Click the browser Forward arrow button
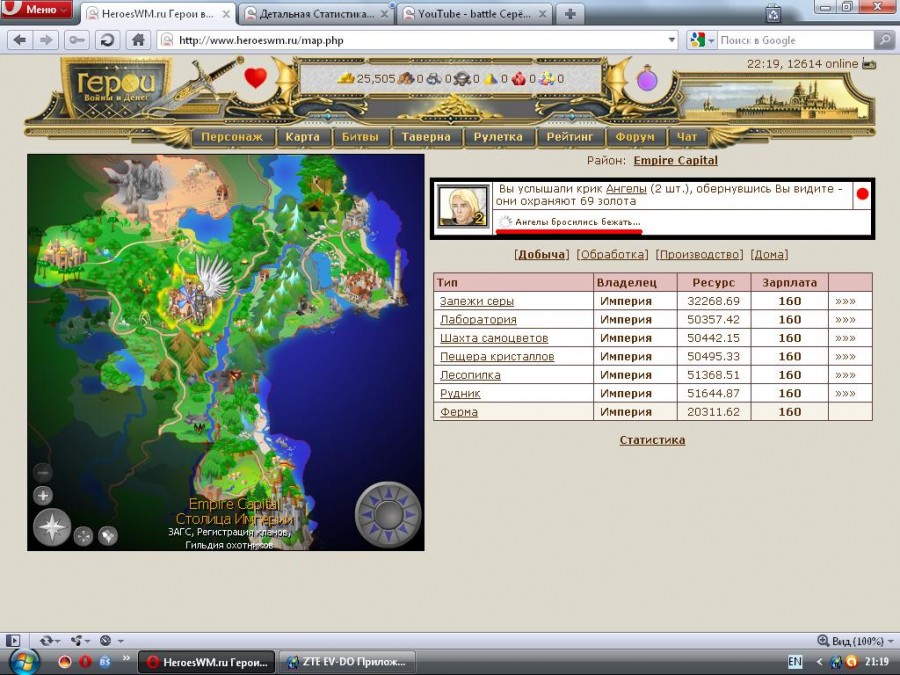 45,40
